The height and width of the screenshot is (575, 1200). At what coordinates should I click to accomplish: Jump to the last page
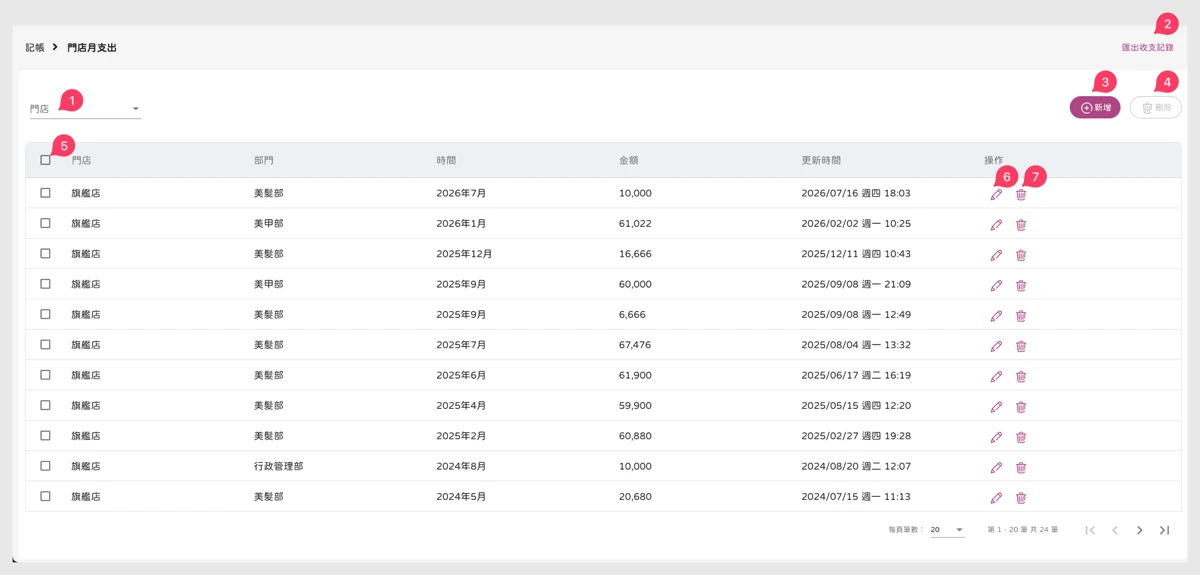pos(1164,530)
